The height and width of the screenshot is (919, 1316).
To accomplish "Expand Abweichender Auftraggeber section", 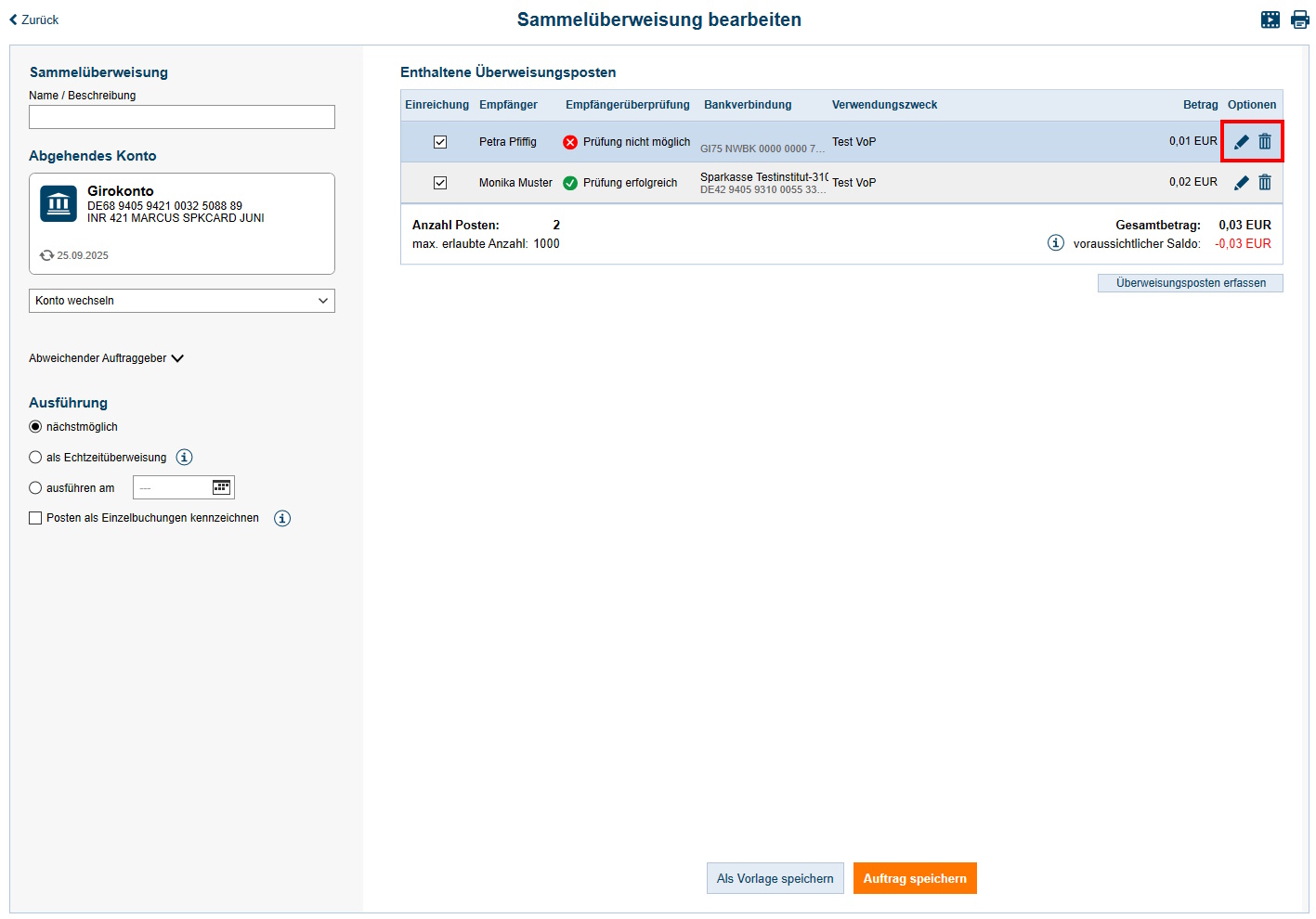I will pos(106,358).
